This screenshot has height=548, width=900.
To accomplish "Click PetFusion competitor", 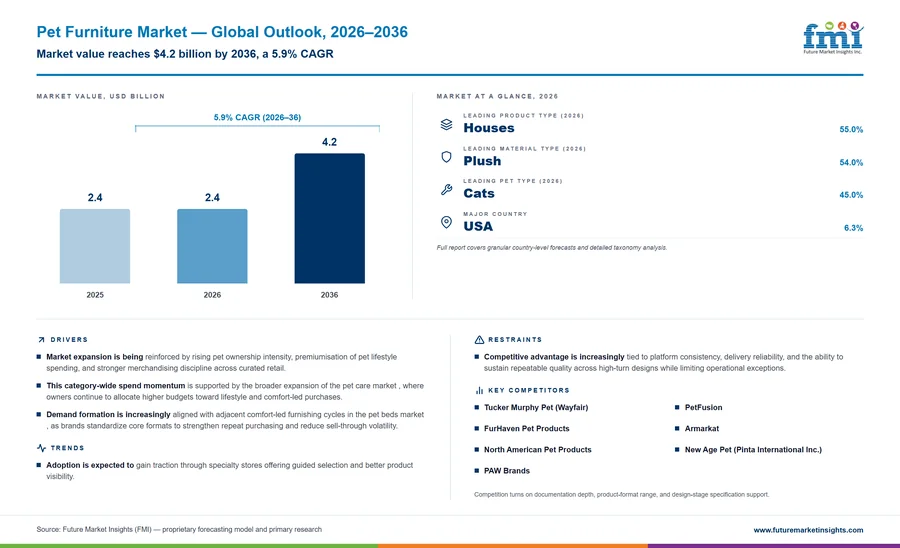I will coord(703,407).
